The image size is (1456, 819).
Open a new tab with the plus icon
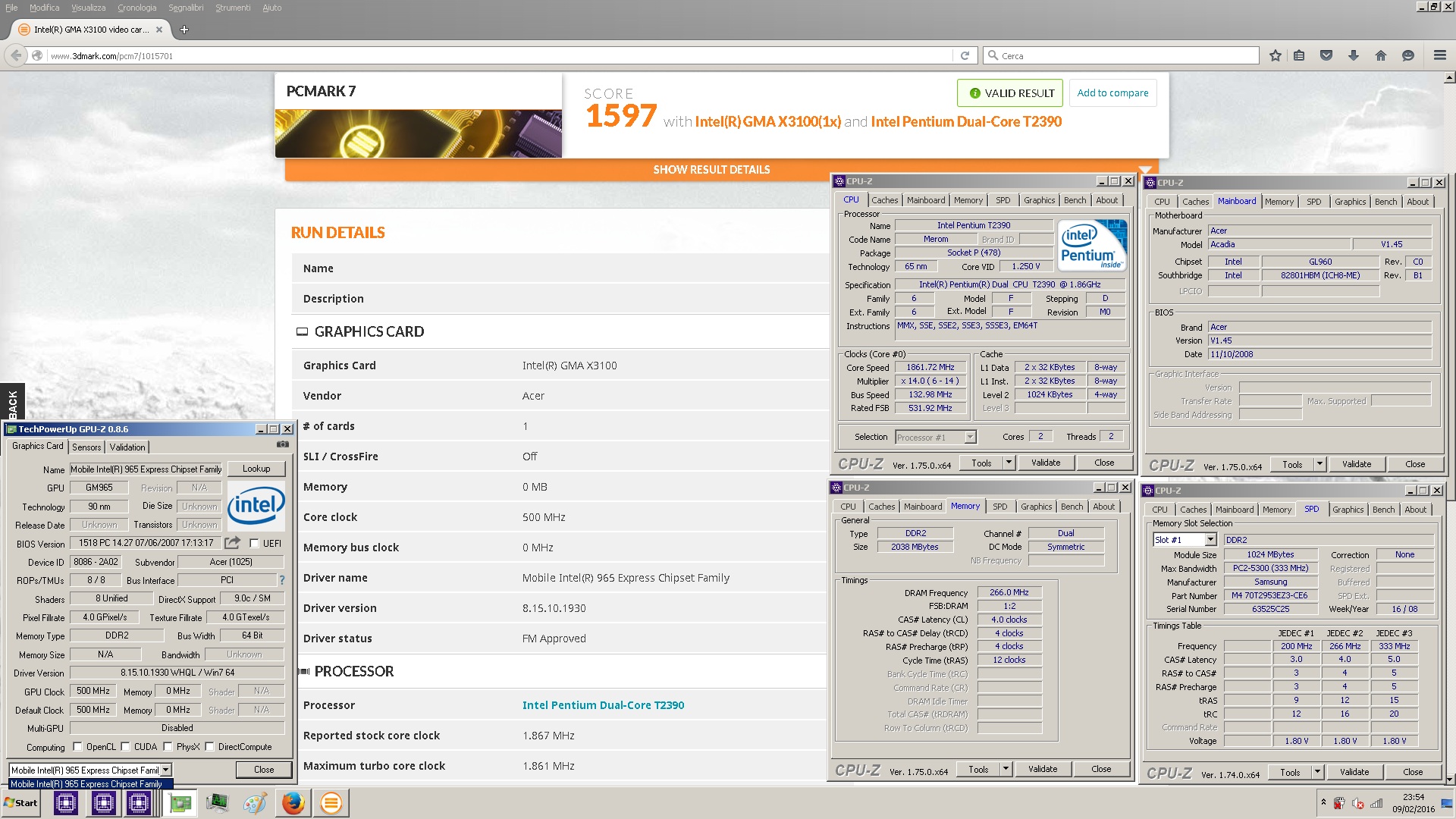184,30
